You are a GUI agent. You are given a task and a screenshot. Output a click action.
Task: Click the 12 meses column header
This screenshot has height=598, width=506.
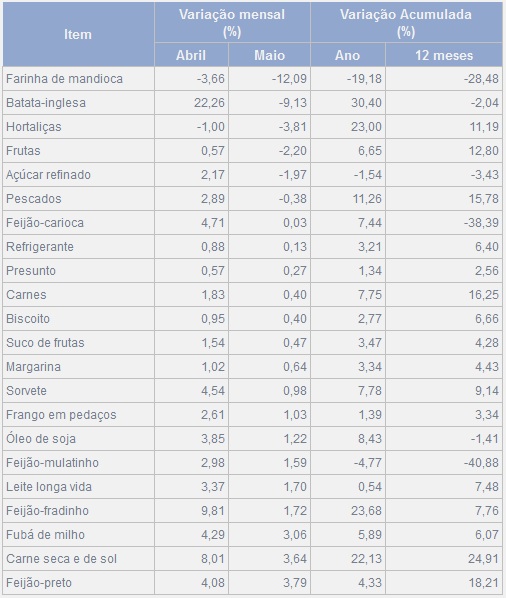(x=444, y=55)
